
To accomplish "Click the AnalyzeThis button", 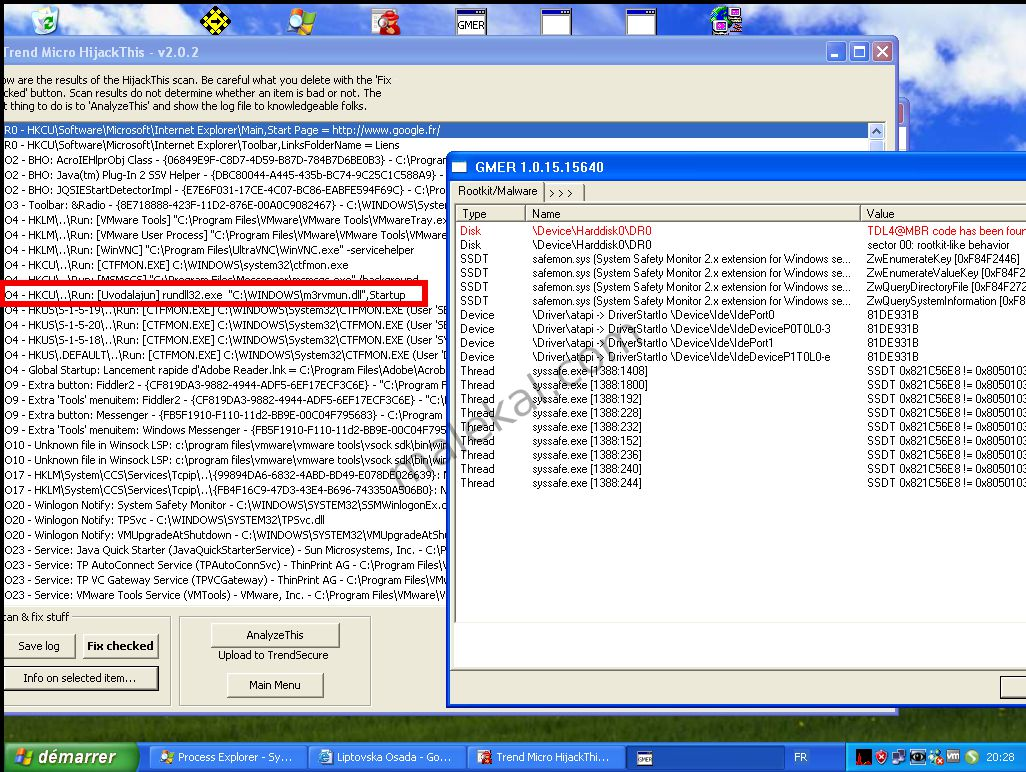I will click(x=275, y=635).
